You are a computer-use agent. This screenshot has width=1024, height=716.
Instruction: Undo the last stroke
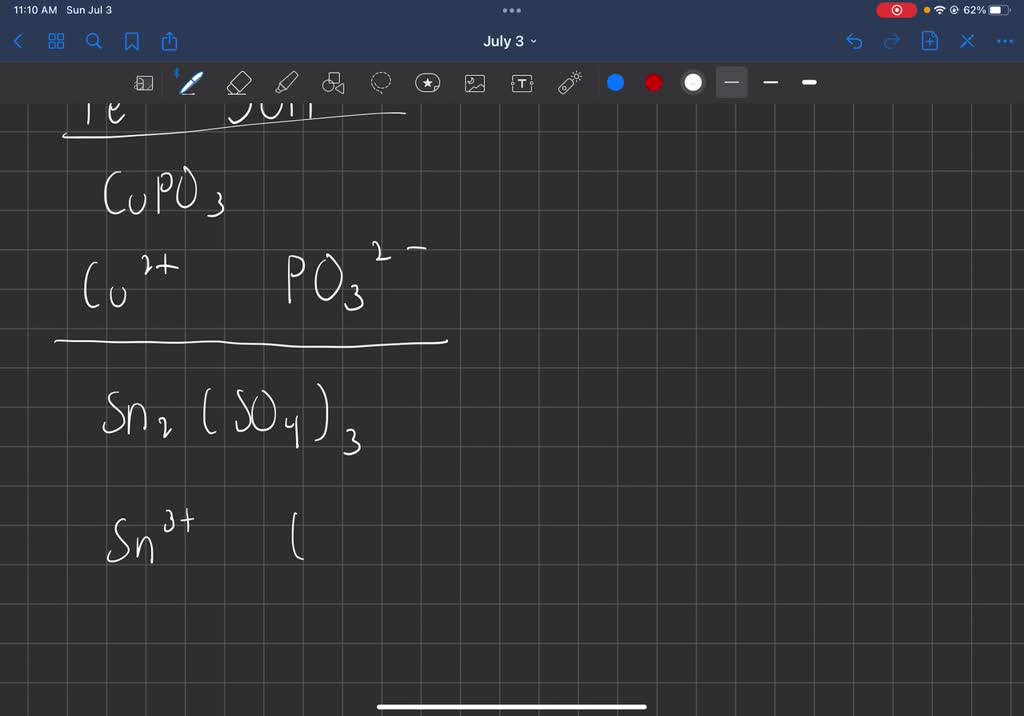tap(853, 42)
